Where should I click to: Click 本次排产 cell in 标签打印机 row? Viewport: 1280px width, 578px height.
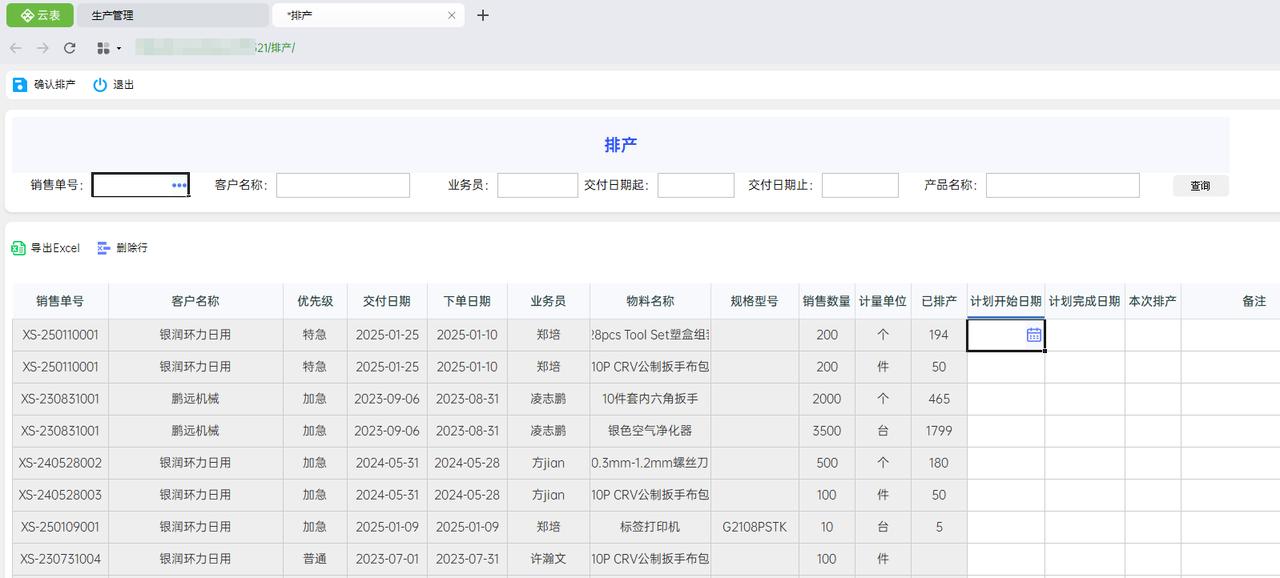pyautogui.click(x=1153, y=527)
